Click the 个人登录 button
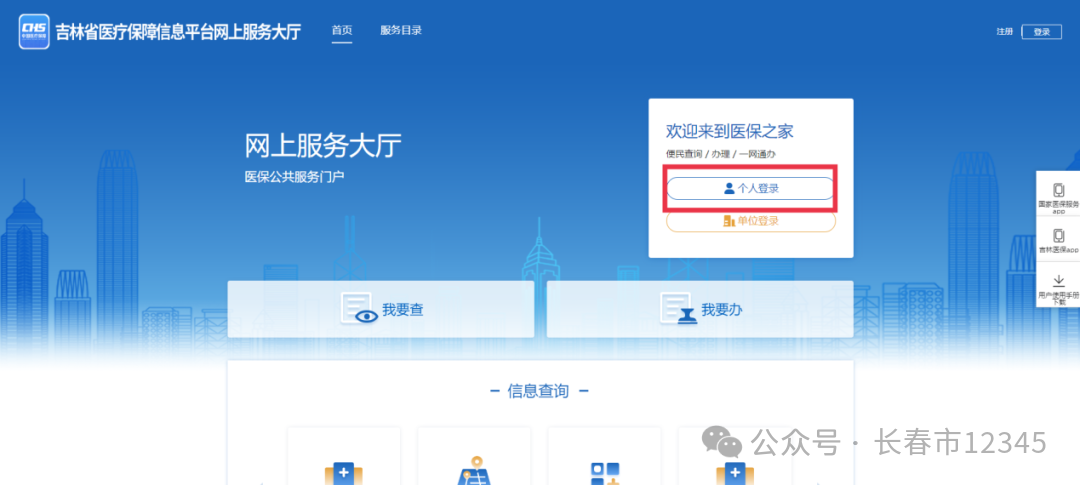The height and width of the screenshot is (485, 1080). pyautogui.click(x=750, y=188)
